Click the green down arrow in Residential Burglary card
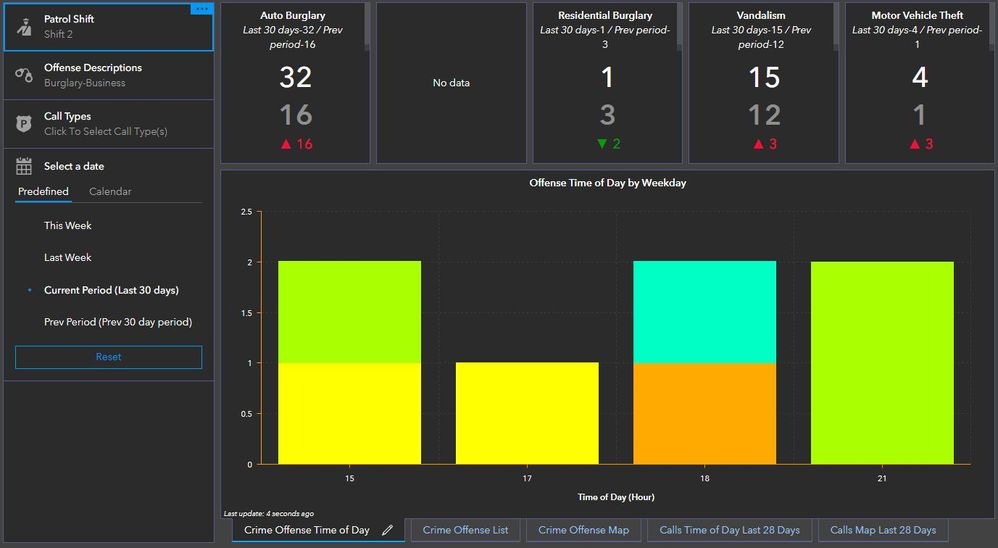The height and width of the screenshot is (548, 998). point(601,144)
